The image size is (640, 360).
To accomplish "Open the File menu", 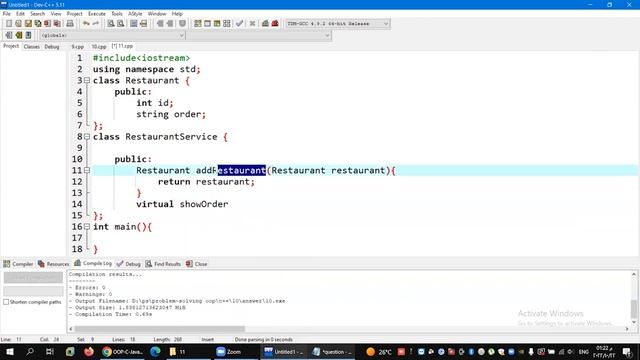I will coord(7,13).
